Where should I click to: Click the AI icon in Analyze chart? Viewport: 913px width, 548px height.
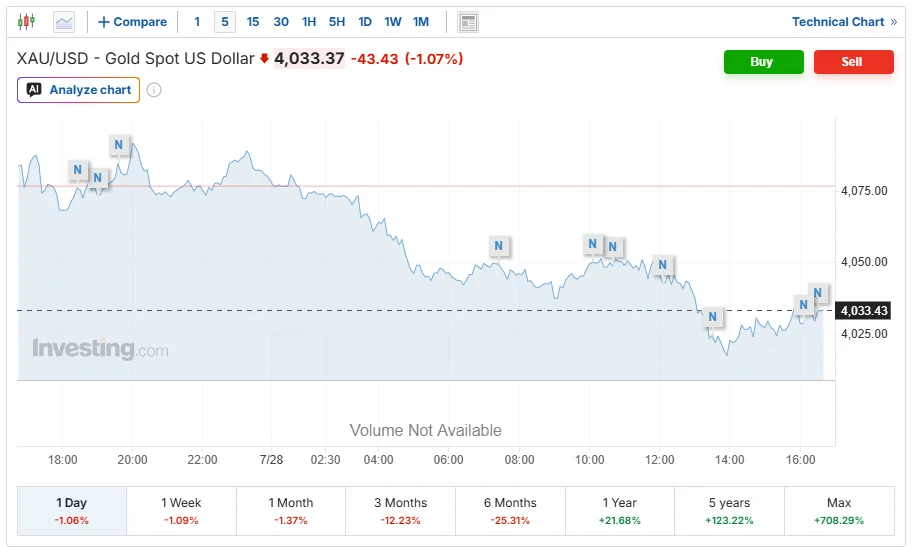click(x=34, y=90)
